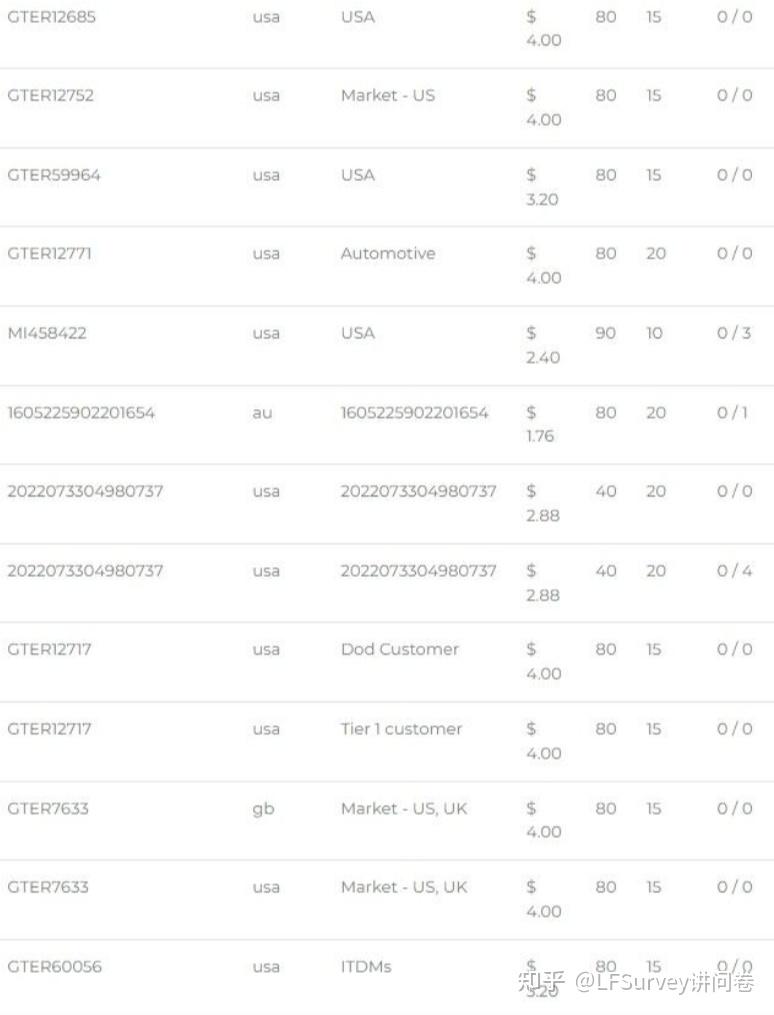Click the 'gb' country code

coord(263,808)
